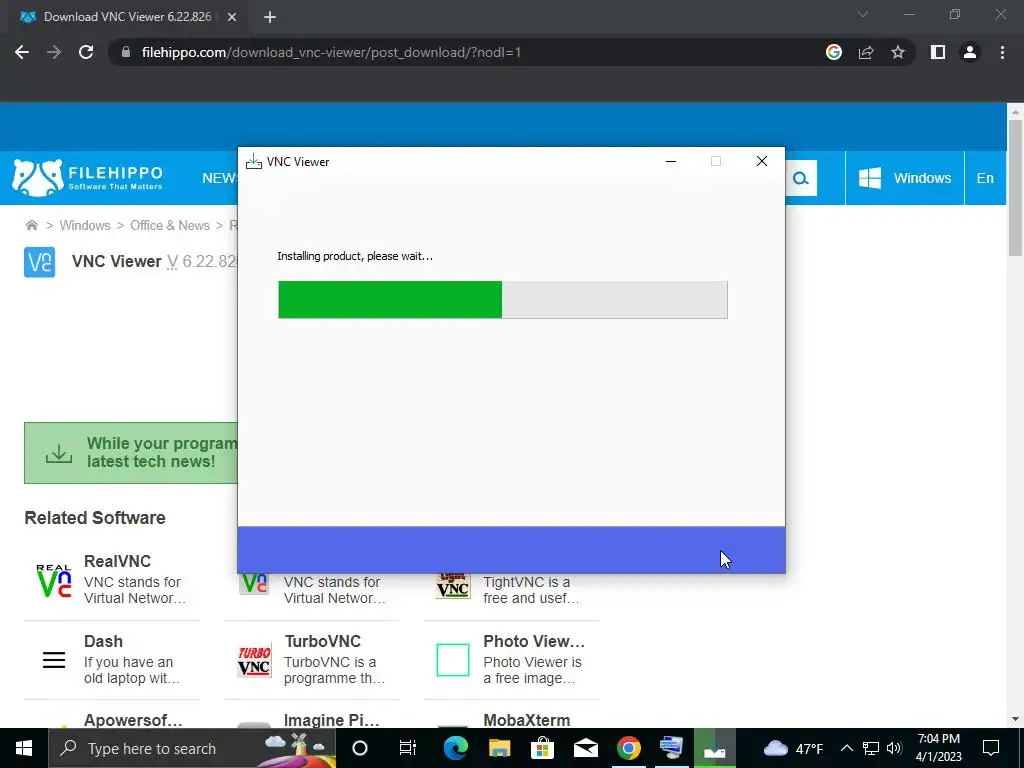This screenshot has height=768, width=1024.
Task: Open TightVNC related software entry
Action: coord(511,590)
